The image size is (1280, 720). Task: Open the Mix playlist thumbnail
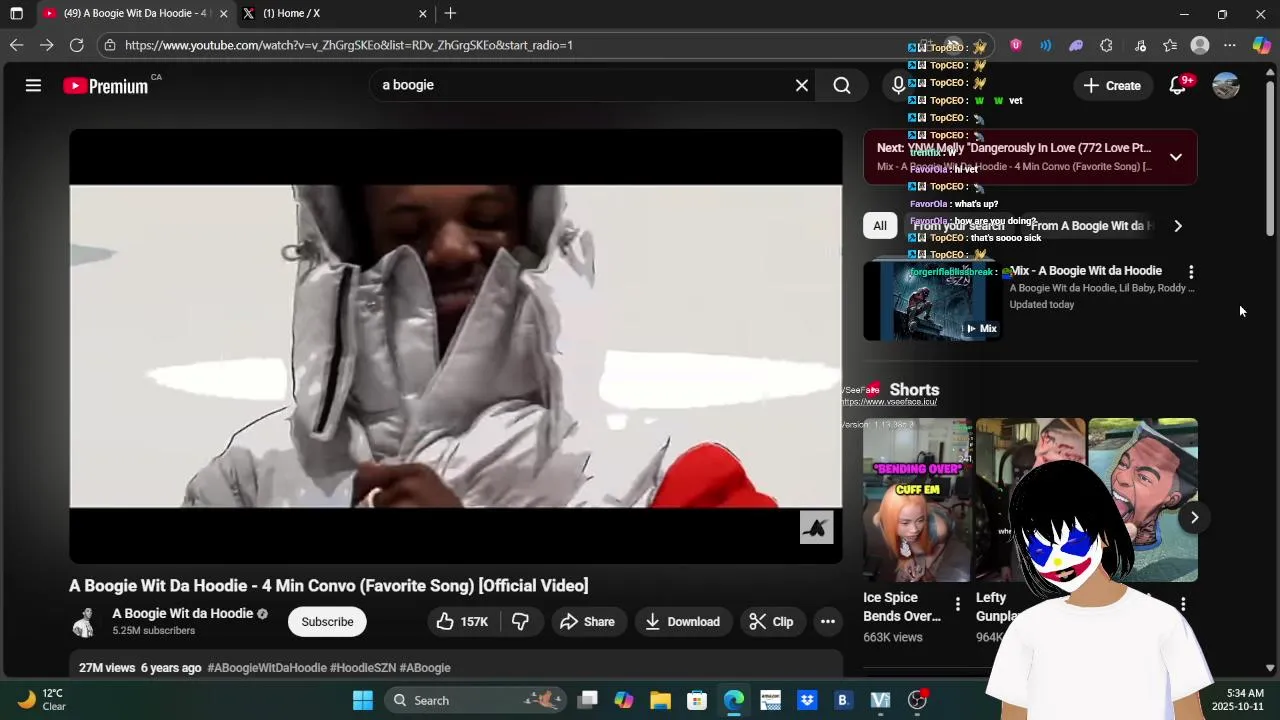[x=933, y=300]
